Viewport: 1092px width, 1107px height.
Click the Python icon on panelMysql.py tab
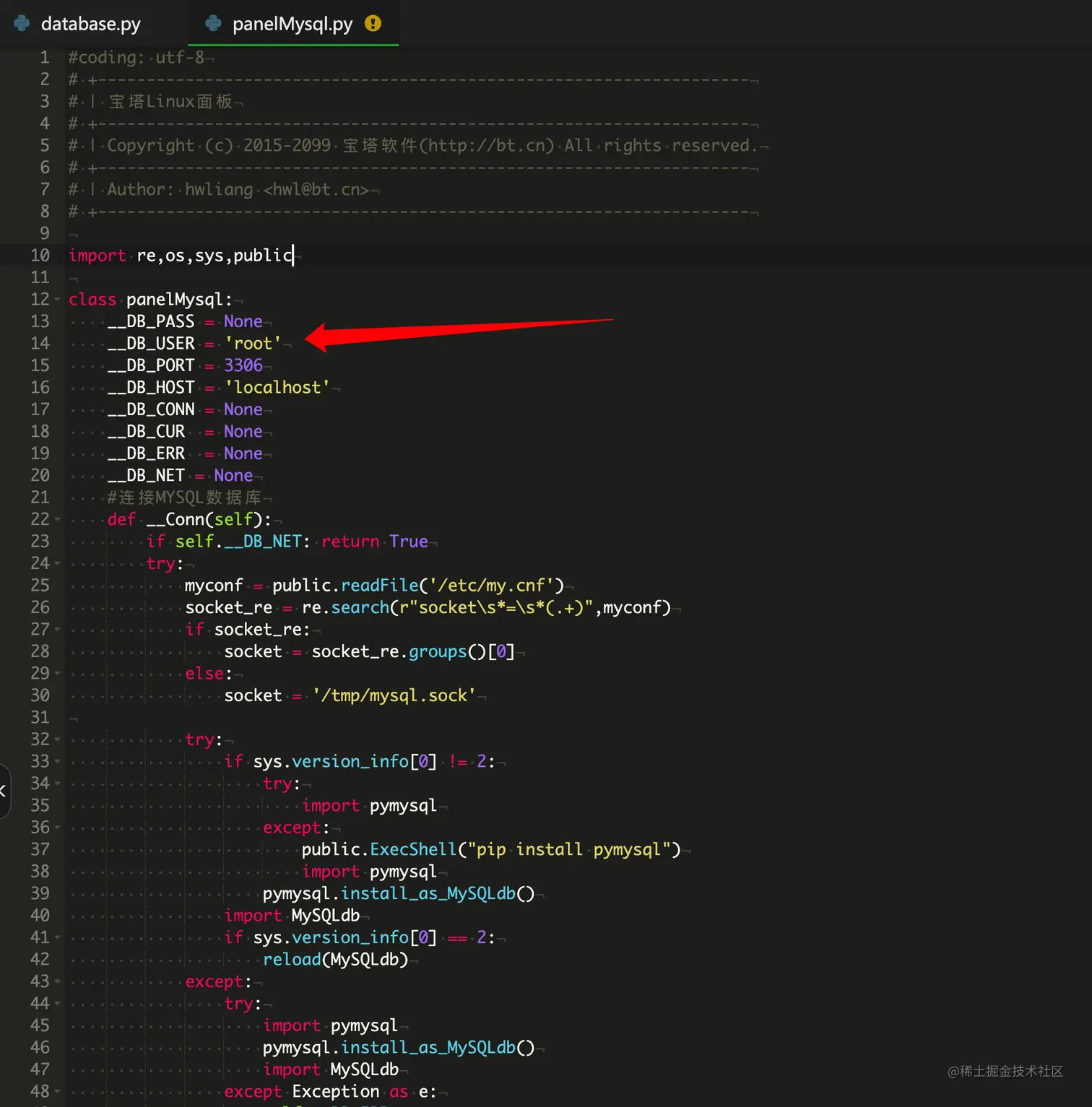click(213, 24)
